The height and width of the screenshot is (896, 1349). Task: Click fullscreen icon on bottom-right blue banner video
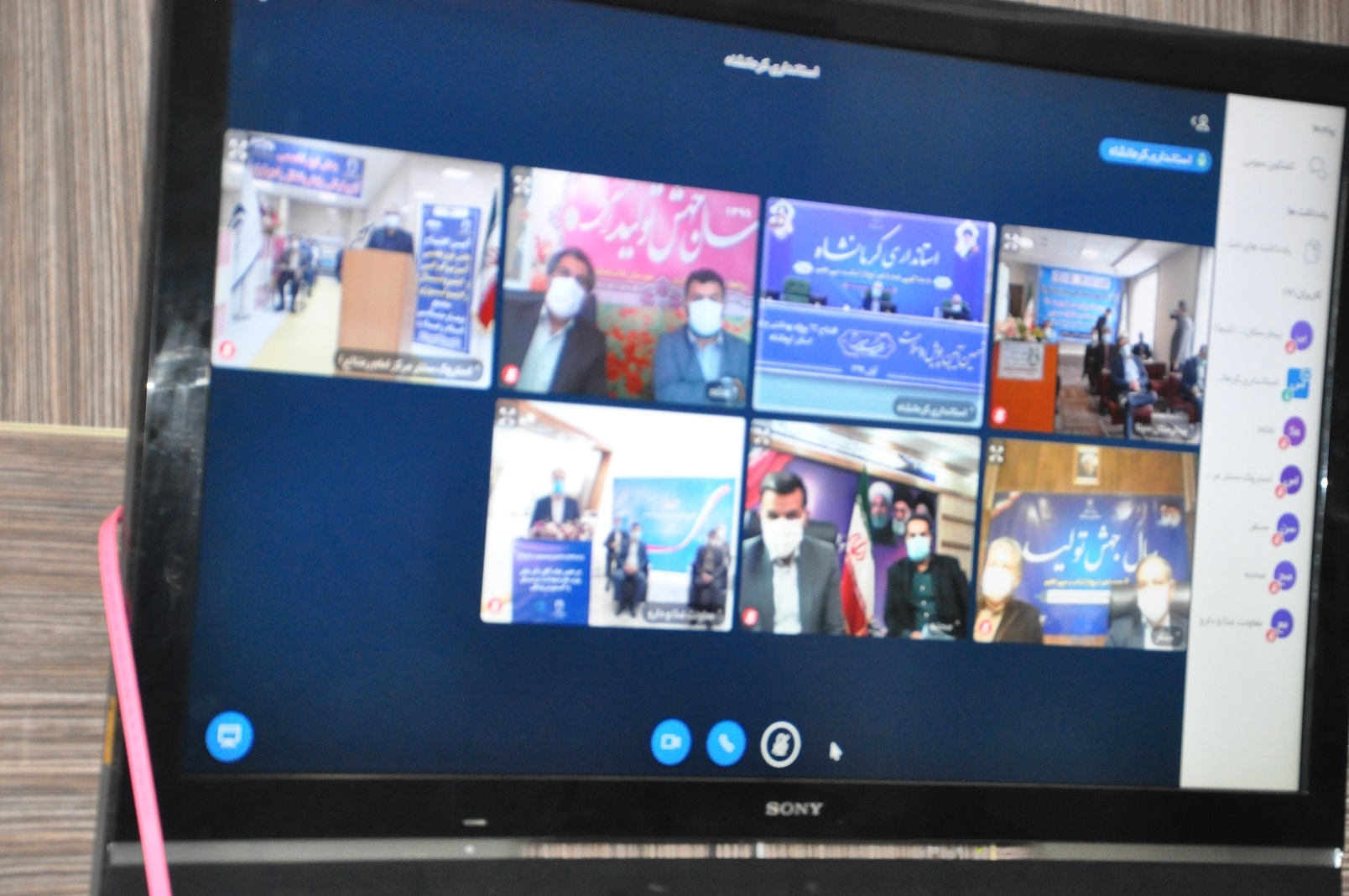click(x=996, y=455)
